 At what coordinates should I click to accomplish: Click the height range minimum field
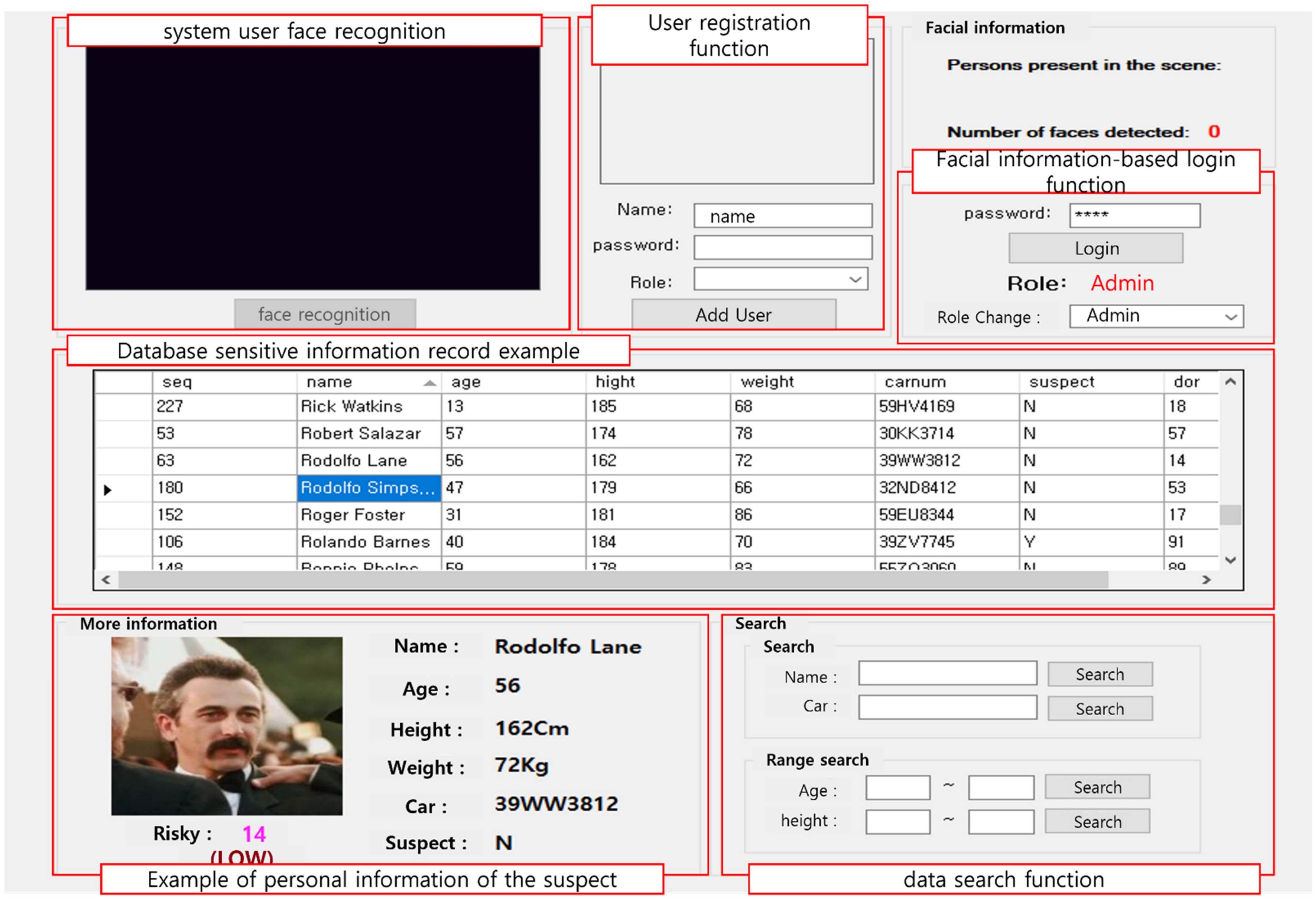pos(898,821)
